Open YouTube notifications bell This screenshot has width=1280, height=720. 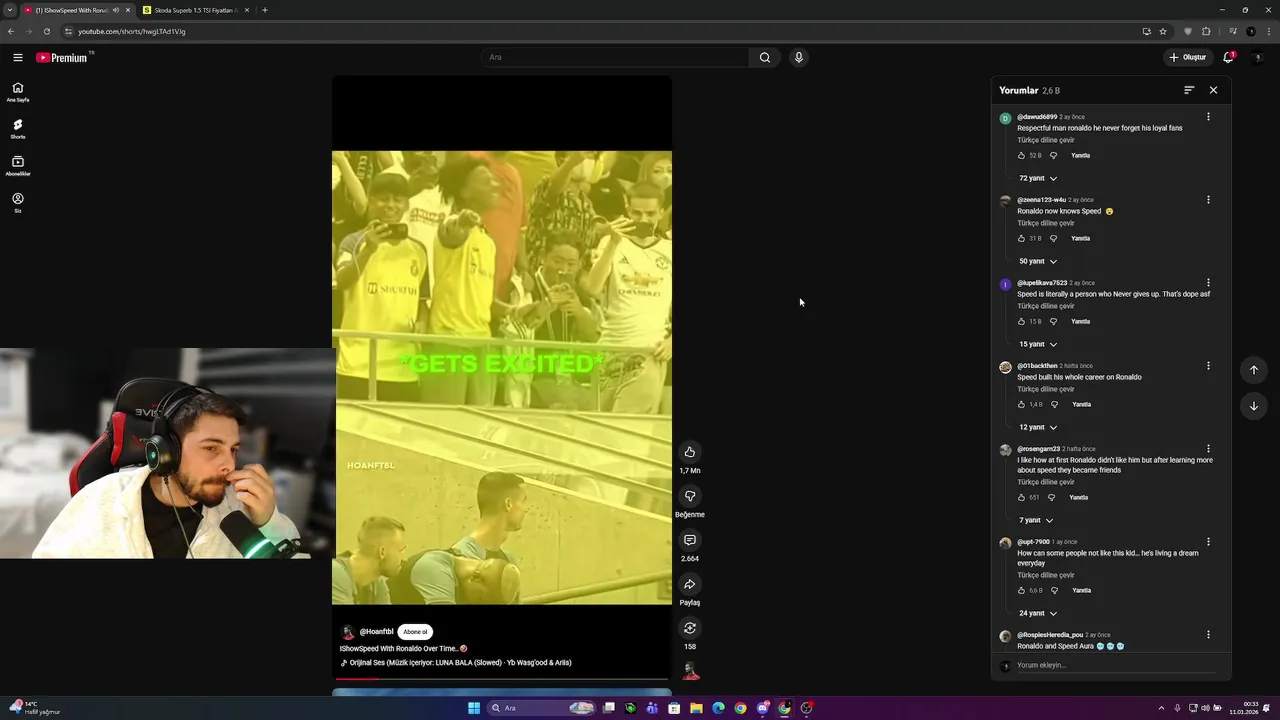pos(1228,57)
